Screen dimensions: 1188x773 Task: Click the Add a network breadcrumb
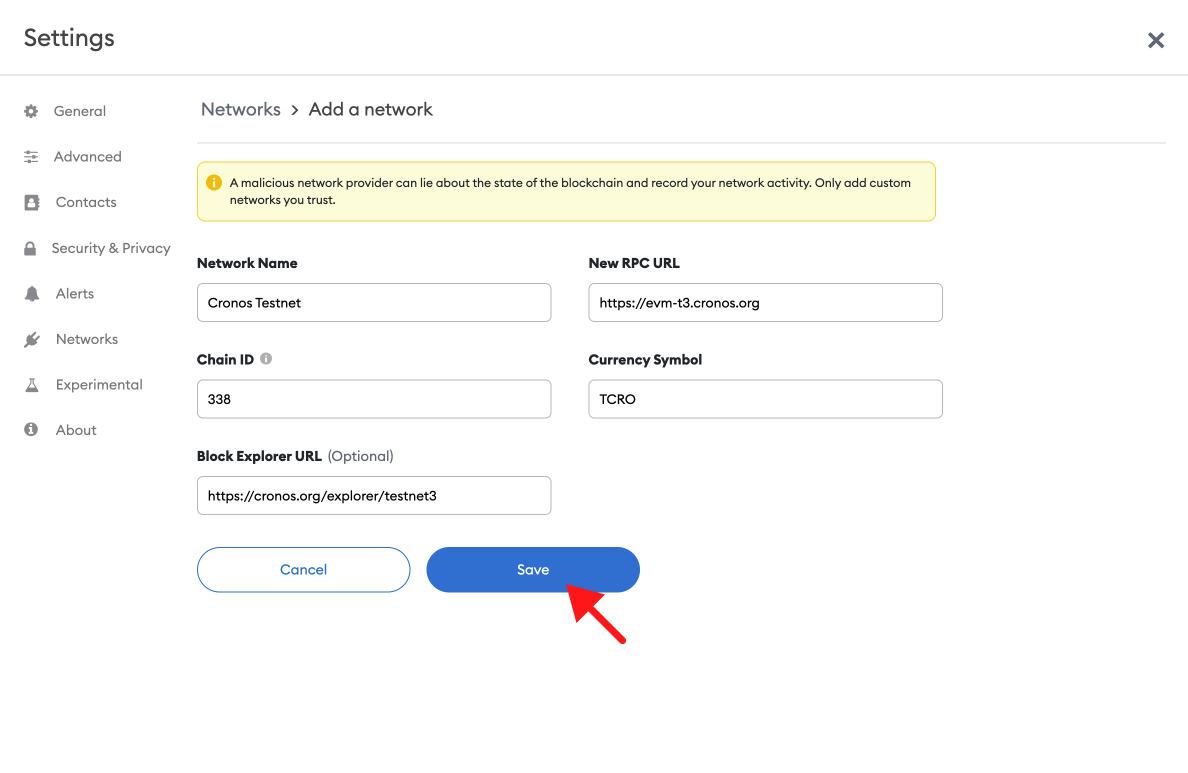pos(370,109)
